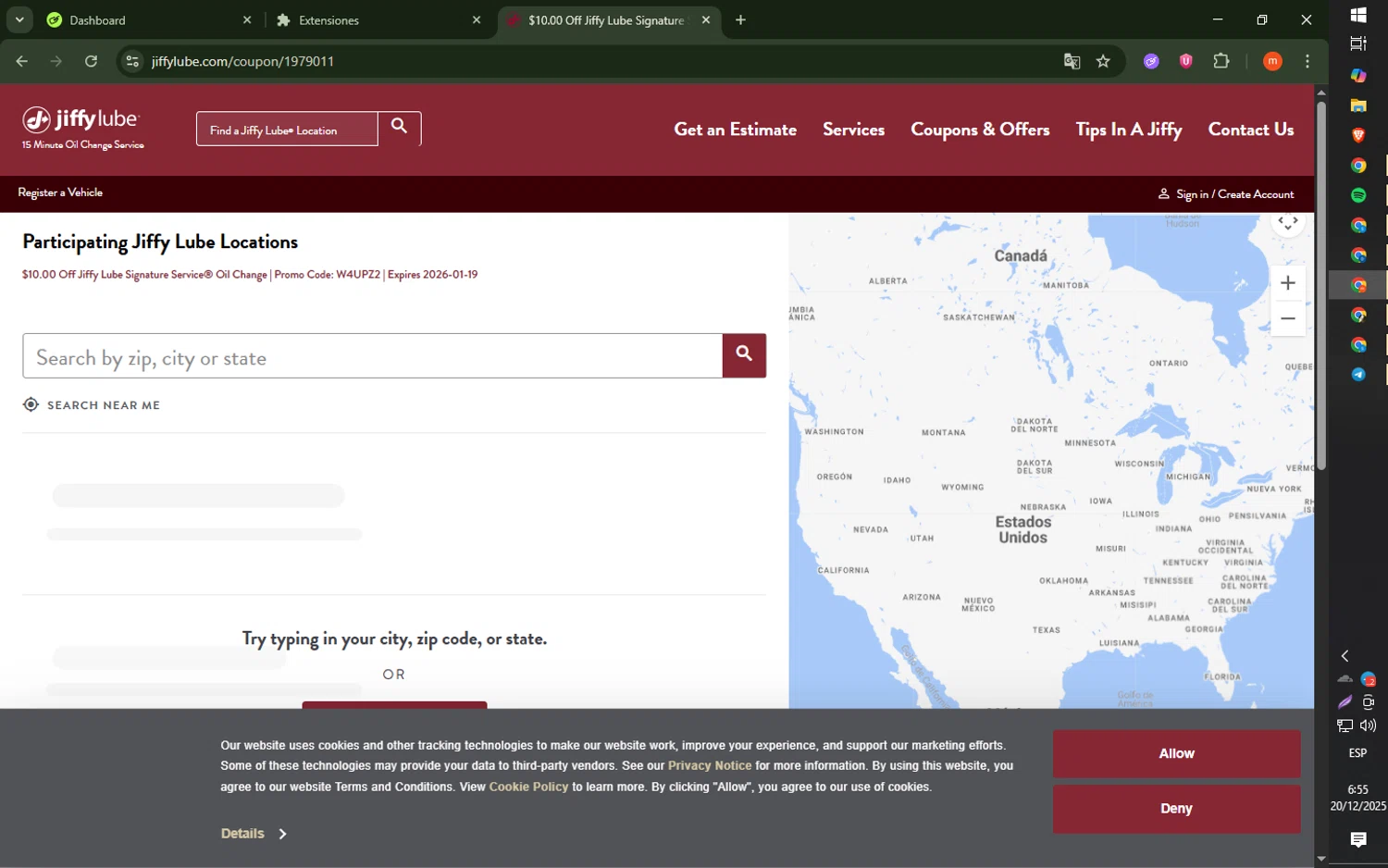Go back to the previous page
Image resolution: width=1388 pixels, height=868 pixels.
point(22,61)
